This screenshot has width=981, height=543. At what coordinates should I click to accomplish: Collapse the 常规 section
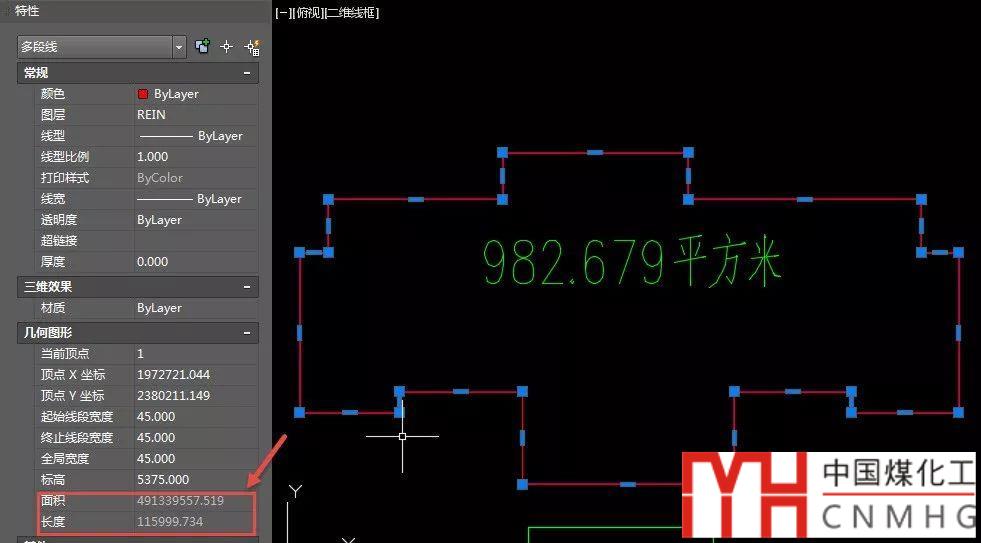coord(247,73)
